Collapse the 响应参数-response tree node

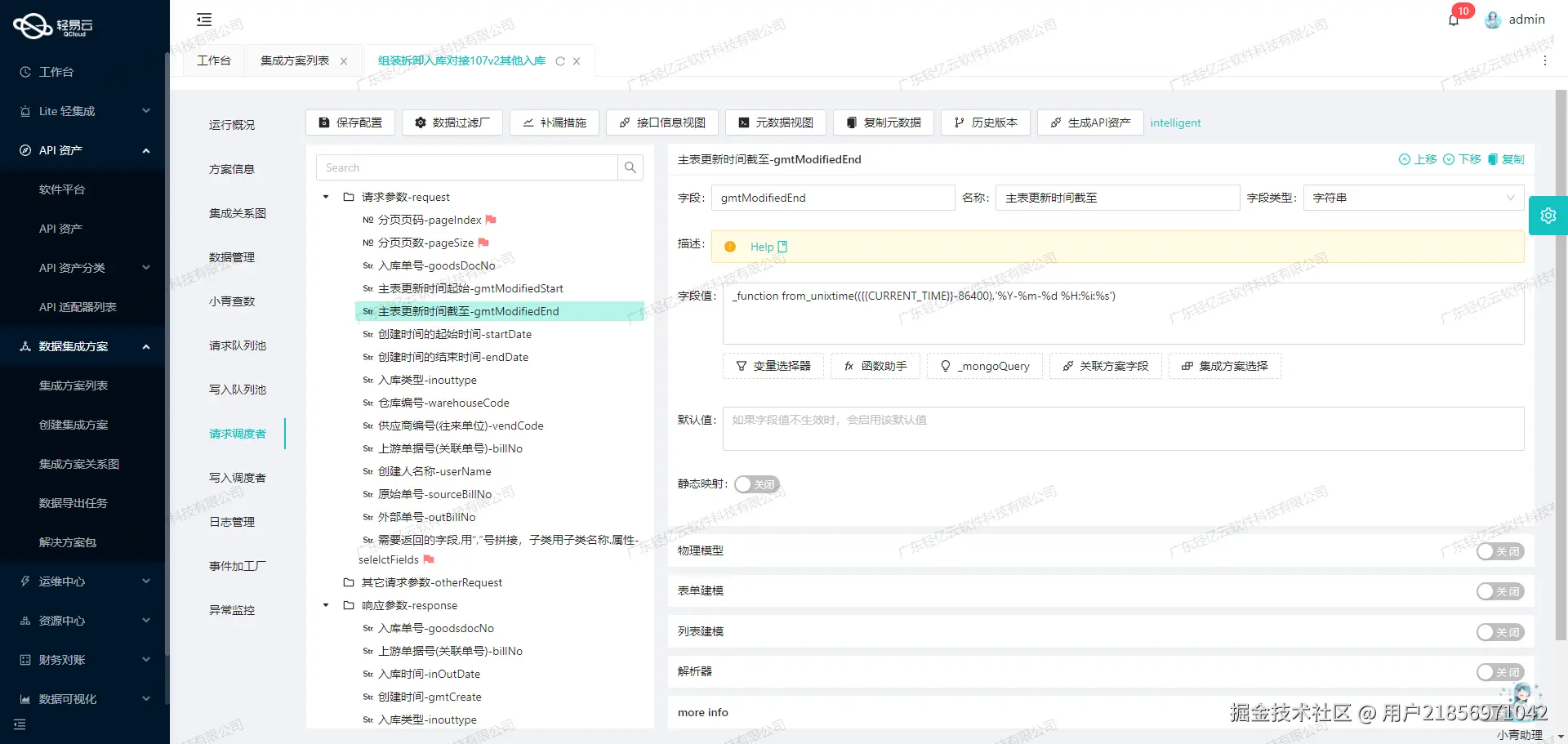325,605
